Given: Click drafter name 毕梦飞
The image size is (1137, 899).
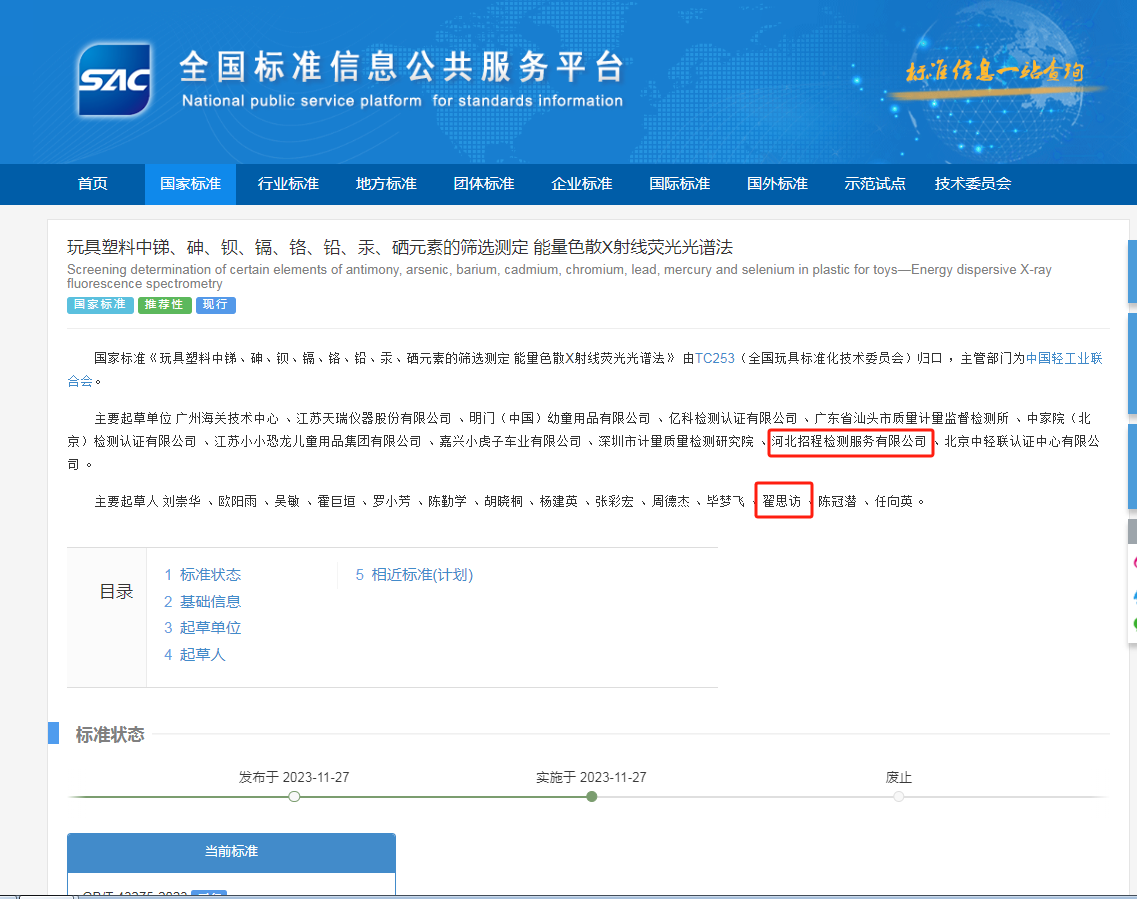Looking at the screenshot, I should coord(726,502).
